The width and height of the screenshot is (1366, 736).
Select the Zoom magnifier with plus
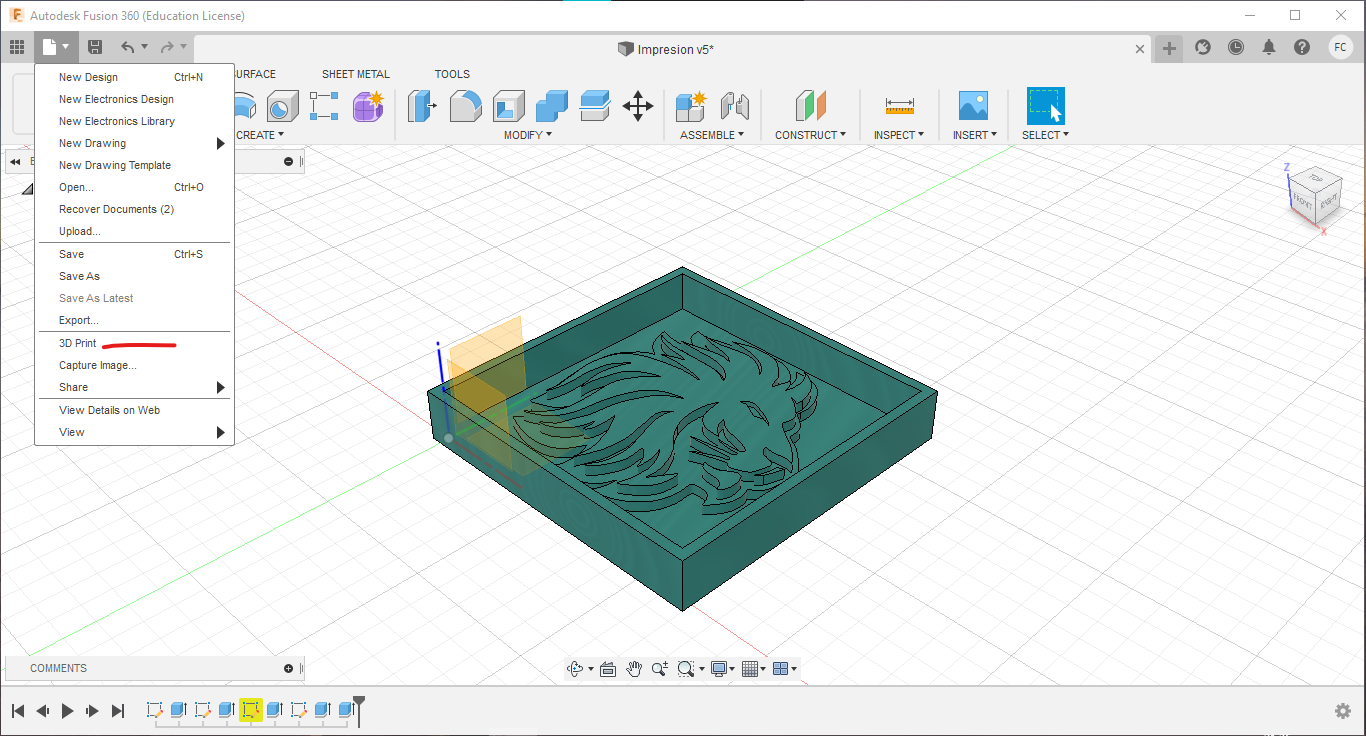[x=660, y=669]
